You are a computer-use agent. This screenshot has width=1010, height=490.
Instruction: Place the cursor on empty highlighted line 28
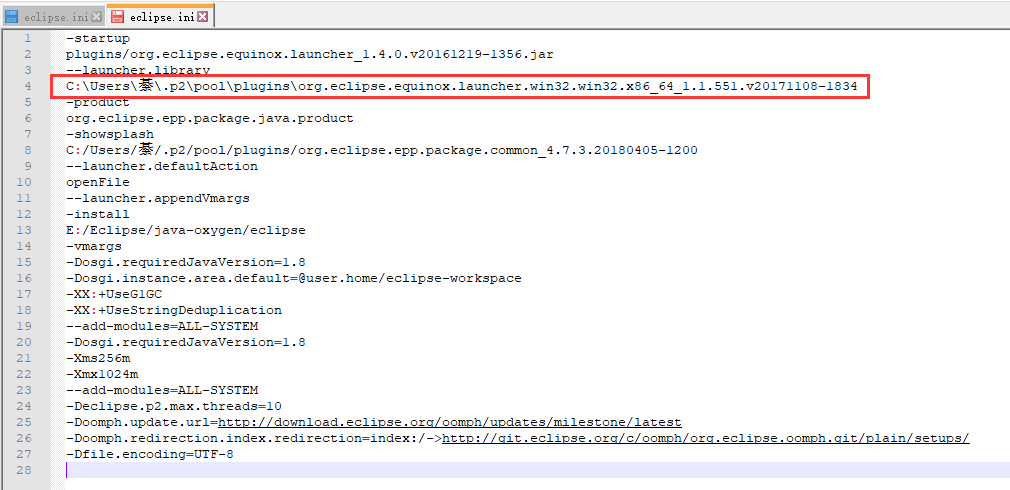(x=537, y=470)
